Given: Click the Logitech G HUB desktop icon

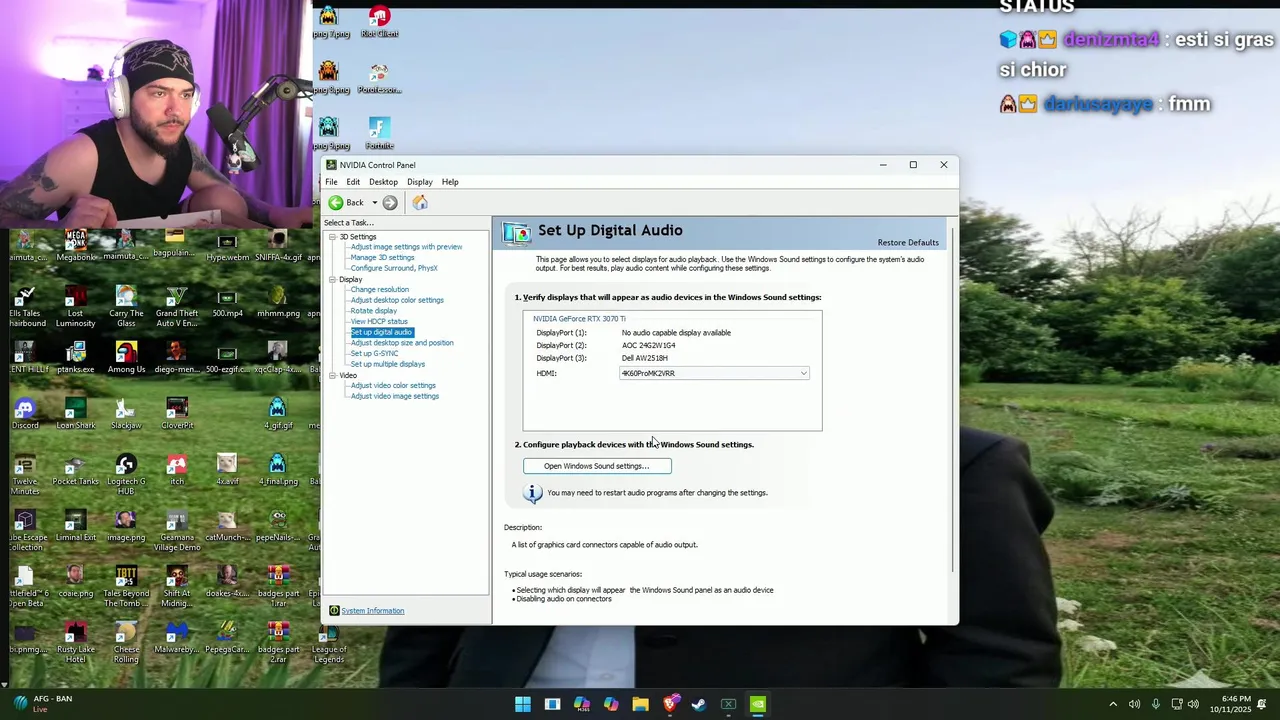Looking at the screenshot, I should (x=126, y=475).
